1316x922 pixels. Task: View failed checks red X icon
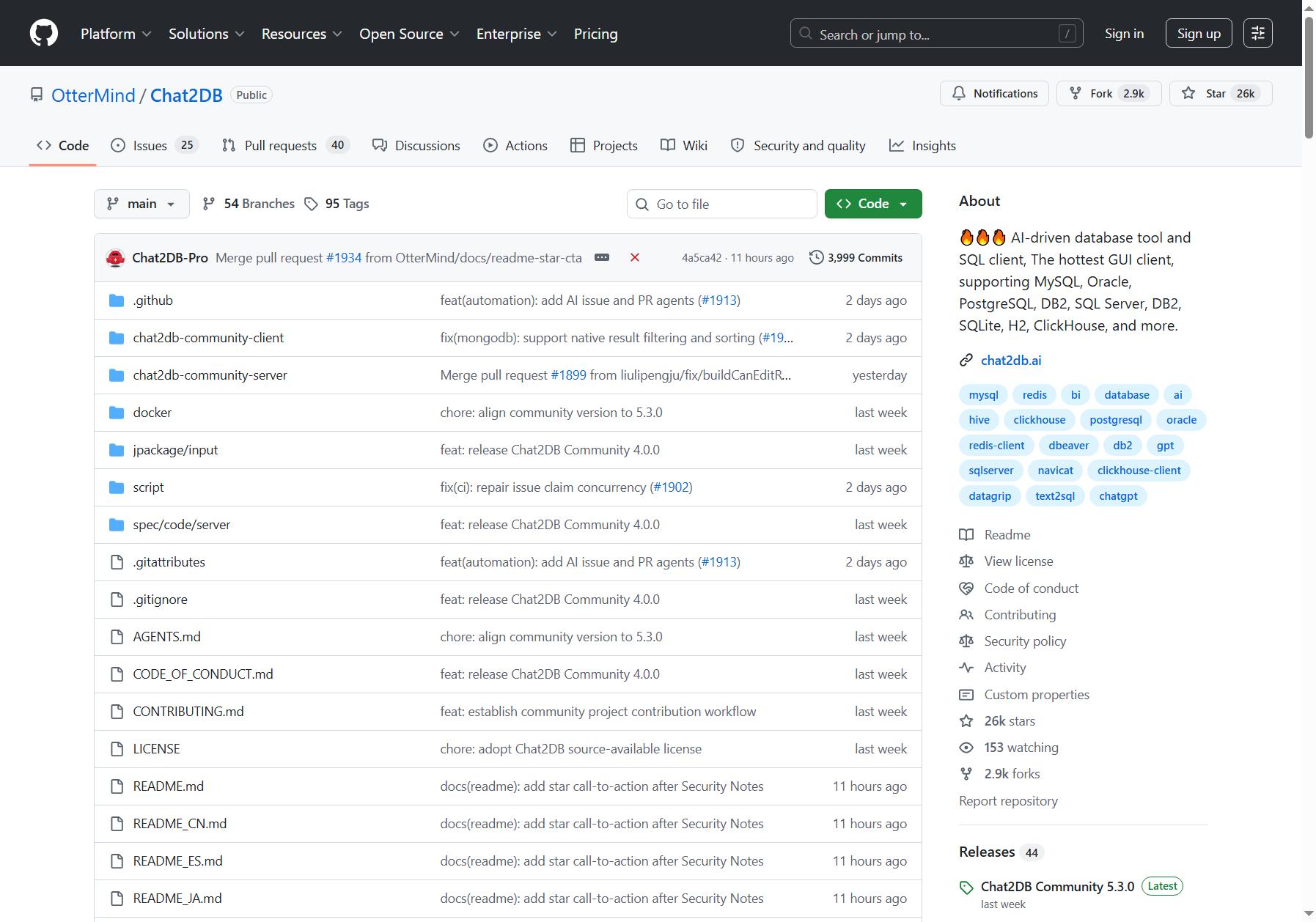pyautogui.click(x=635, y=257)
